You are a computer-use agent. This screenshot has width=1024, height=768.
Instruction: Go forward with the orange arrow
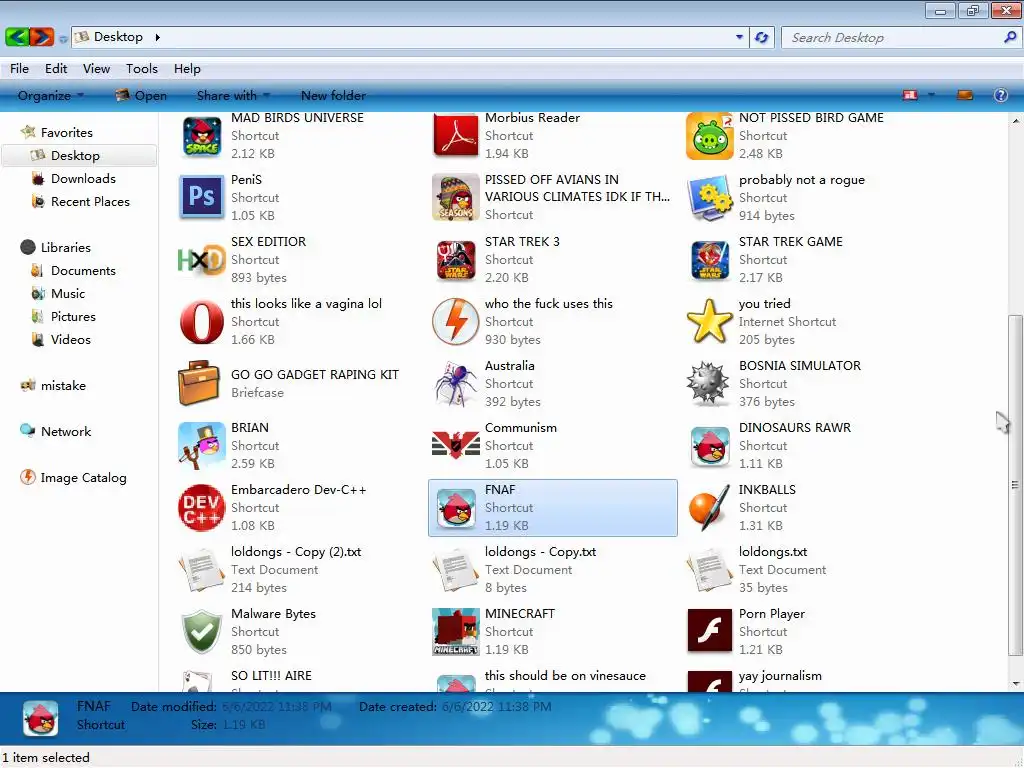[41, 37]
